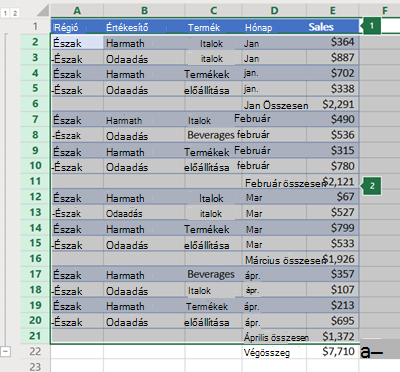Image resolution: width=400 pixels, height=372 pixels.
Task: Click the $1,372 total cell
Action: tap(333, 336)
